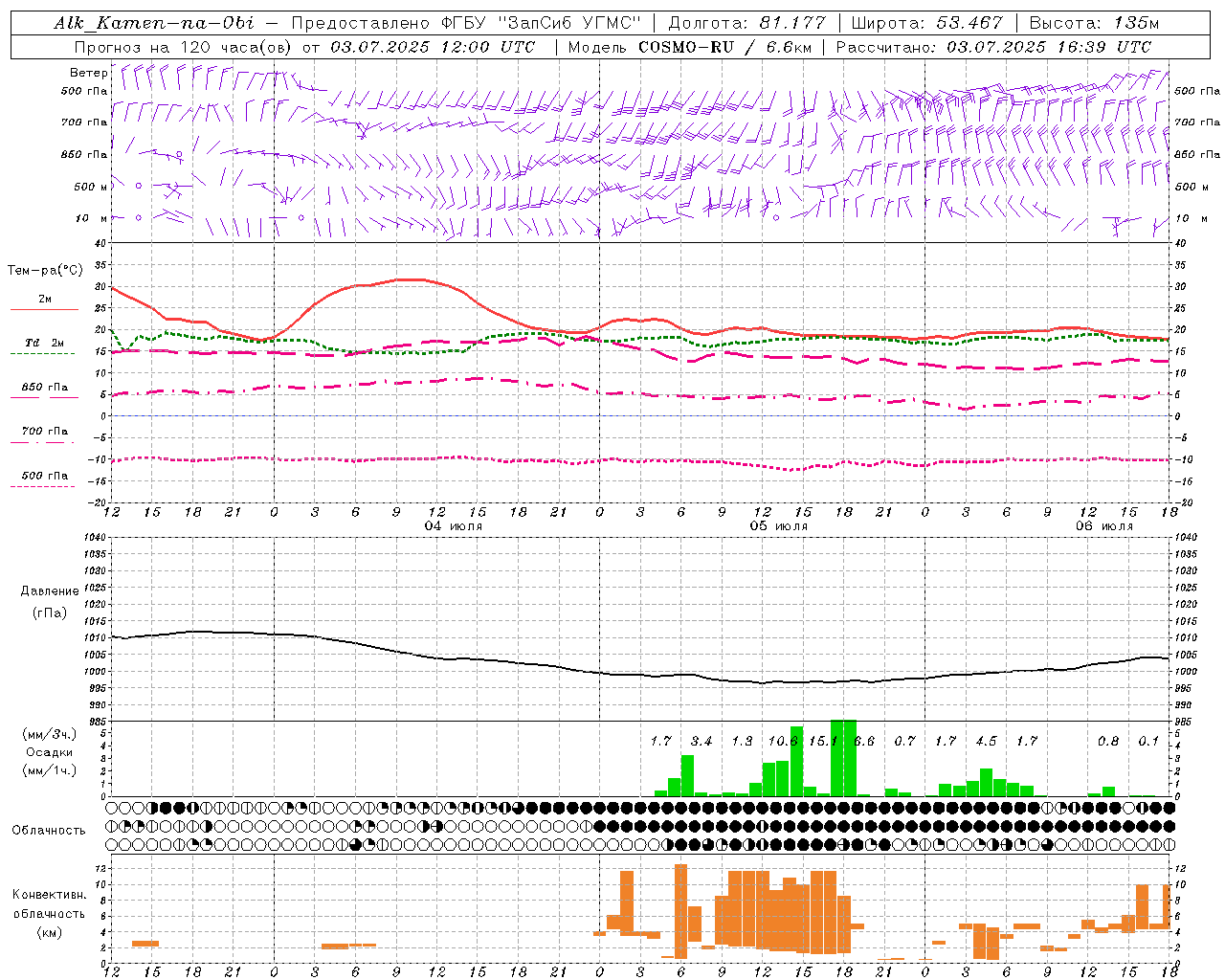Click the dotted line under temperature 500 гПа legend
Viewport: 1225px width, 980px height.
click(x=43, y=486)
